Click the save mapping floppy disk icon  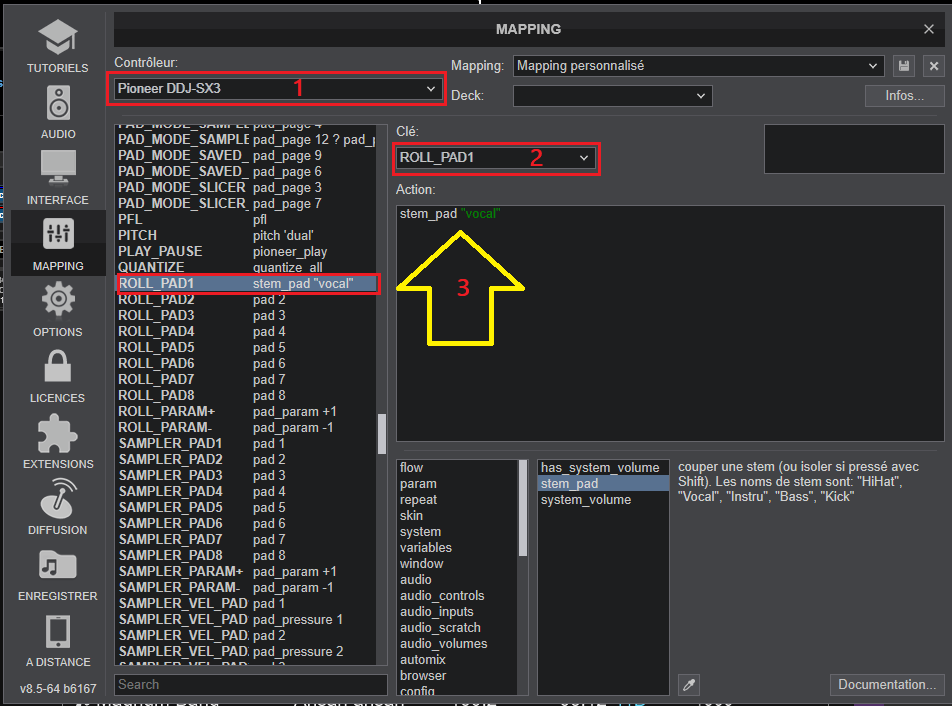point(904,66)
